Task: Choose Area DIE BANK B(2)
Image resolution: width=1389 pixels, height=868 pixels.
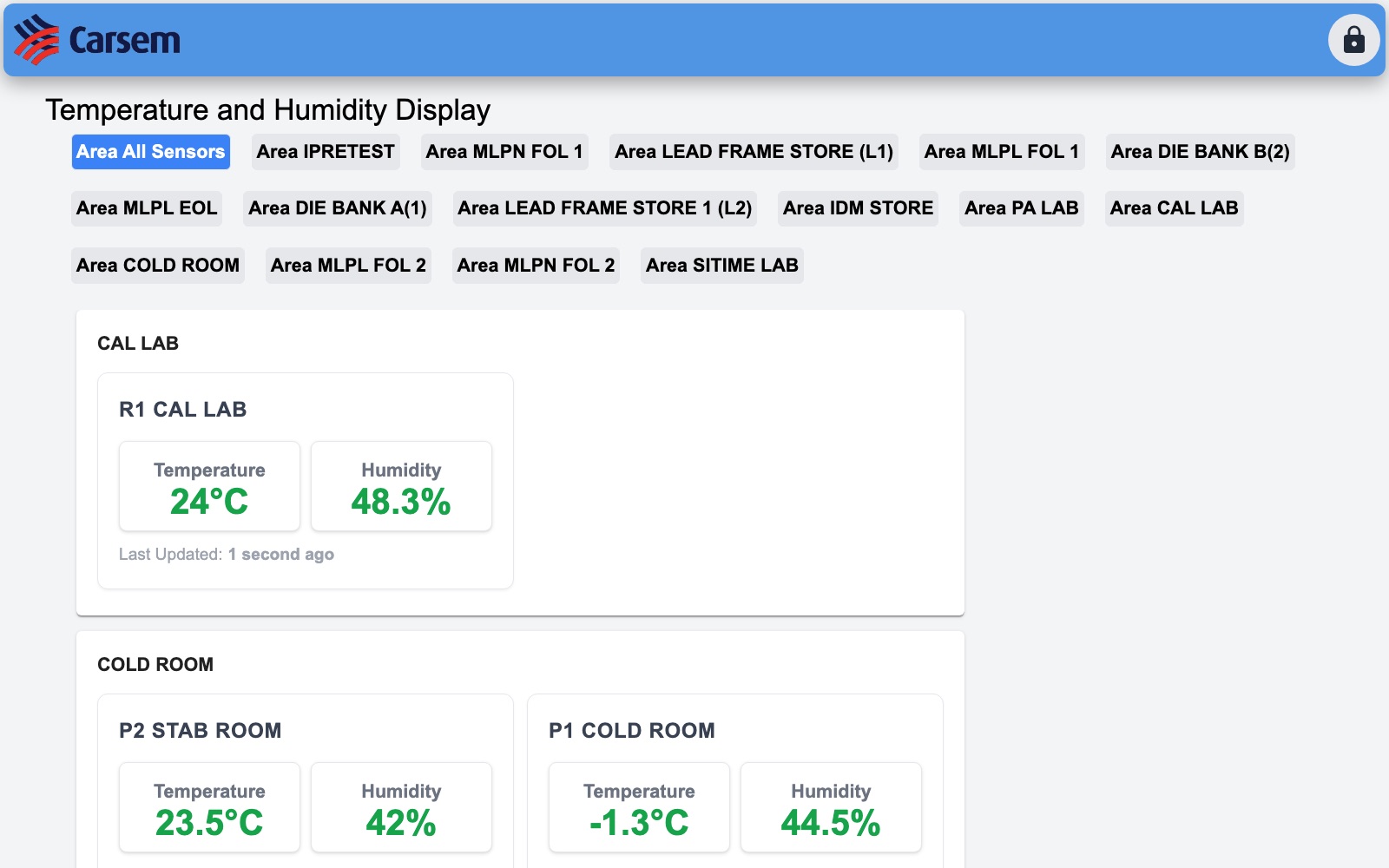Action: [1201, 152]
